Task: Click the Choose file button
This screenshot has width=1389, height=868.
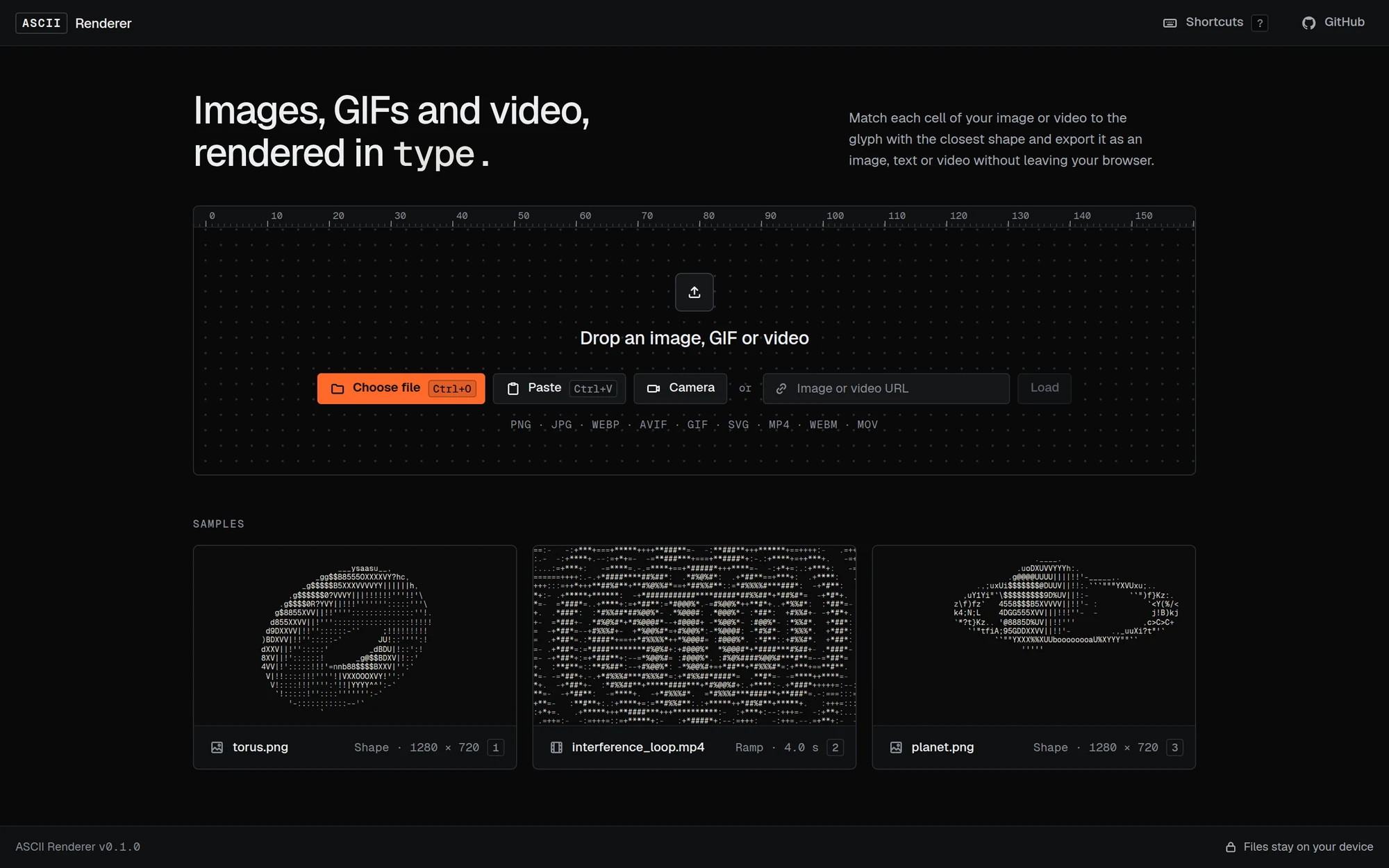Action: [401, 388]
